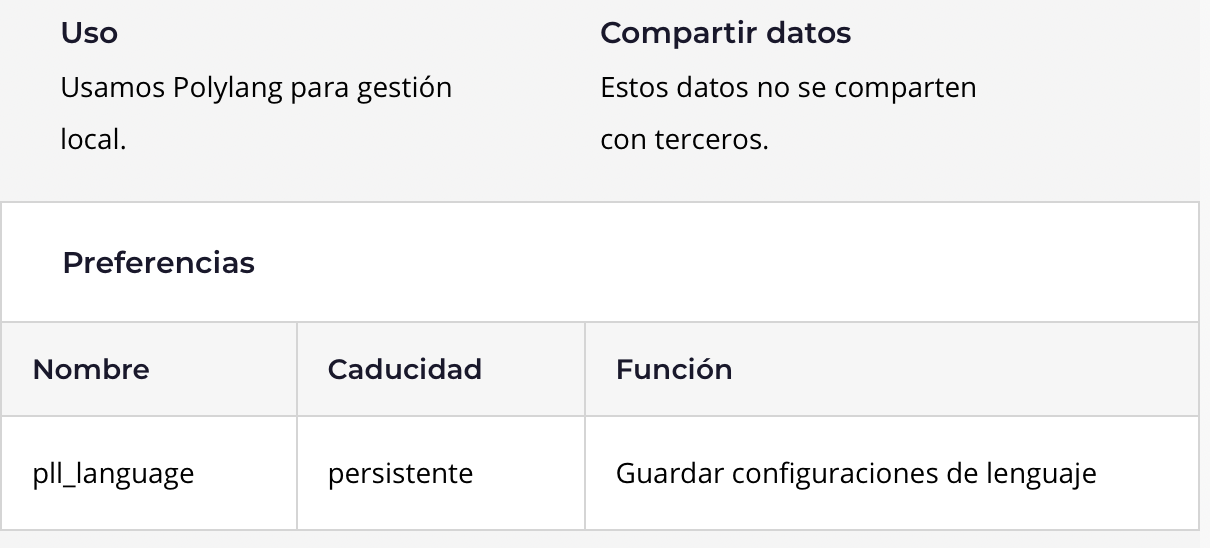Viewport: 1210px width, 548px height.
Task: Click the word comparten
Action: (x=905, y=88)
